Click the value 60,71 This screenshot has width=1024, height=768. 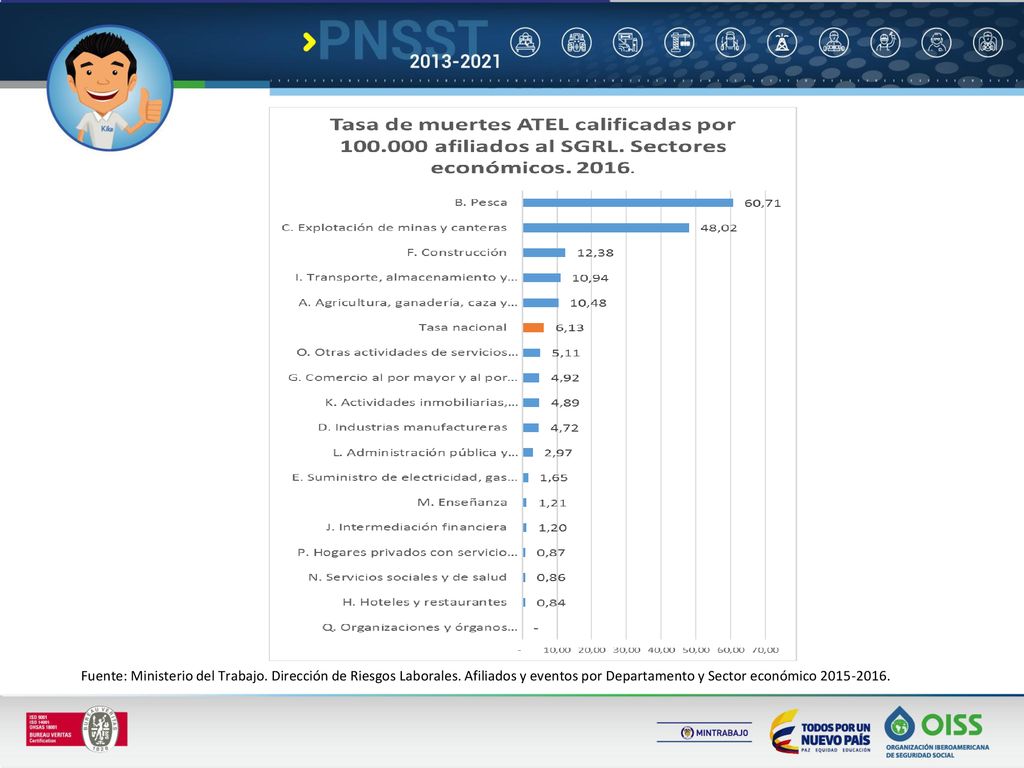point(762,203)
